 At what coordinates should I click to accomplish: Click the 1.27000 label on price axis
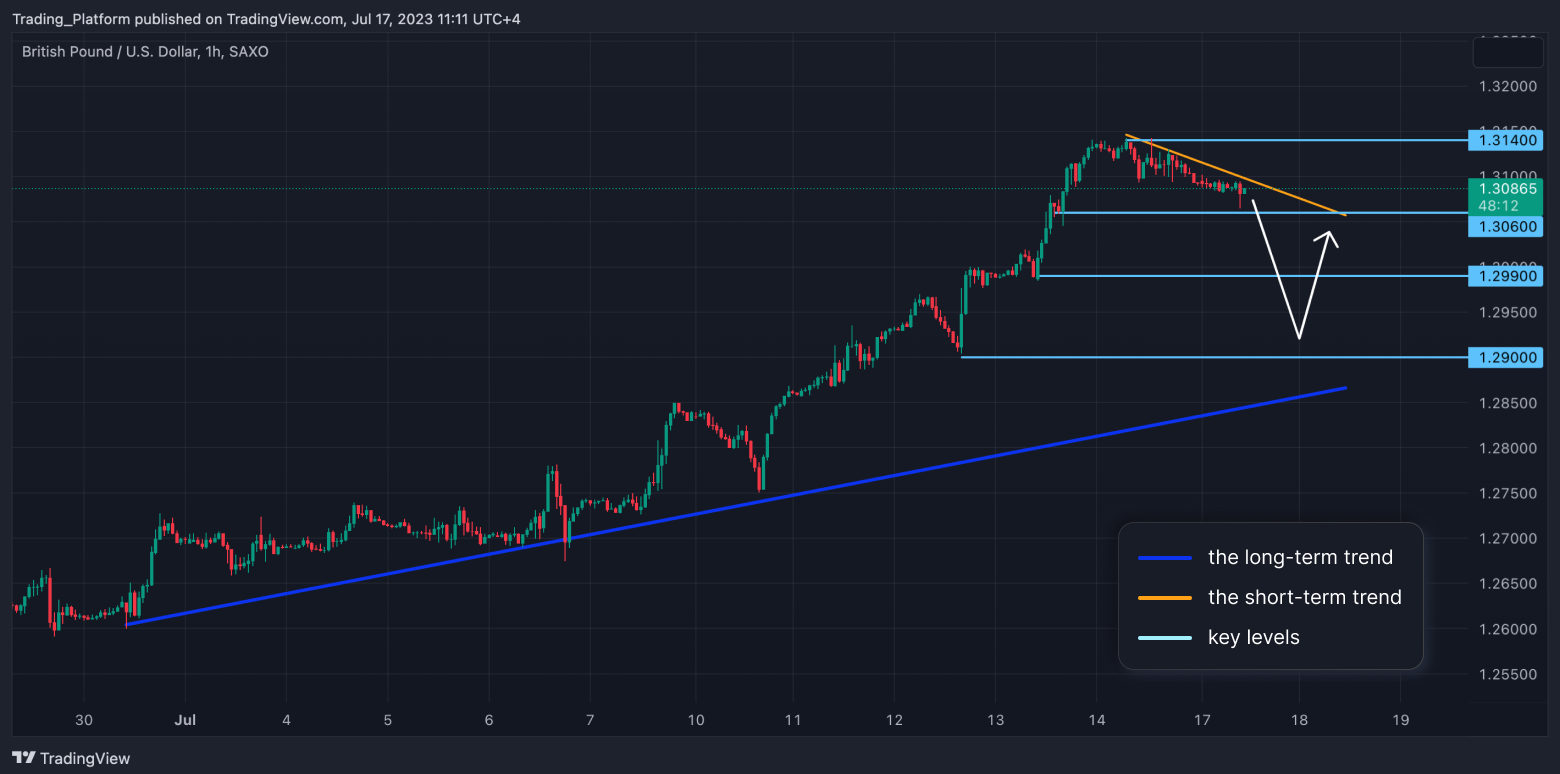click(1508, 539)
